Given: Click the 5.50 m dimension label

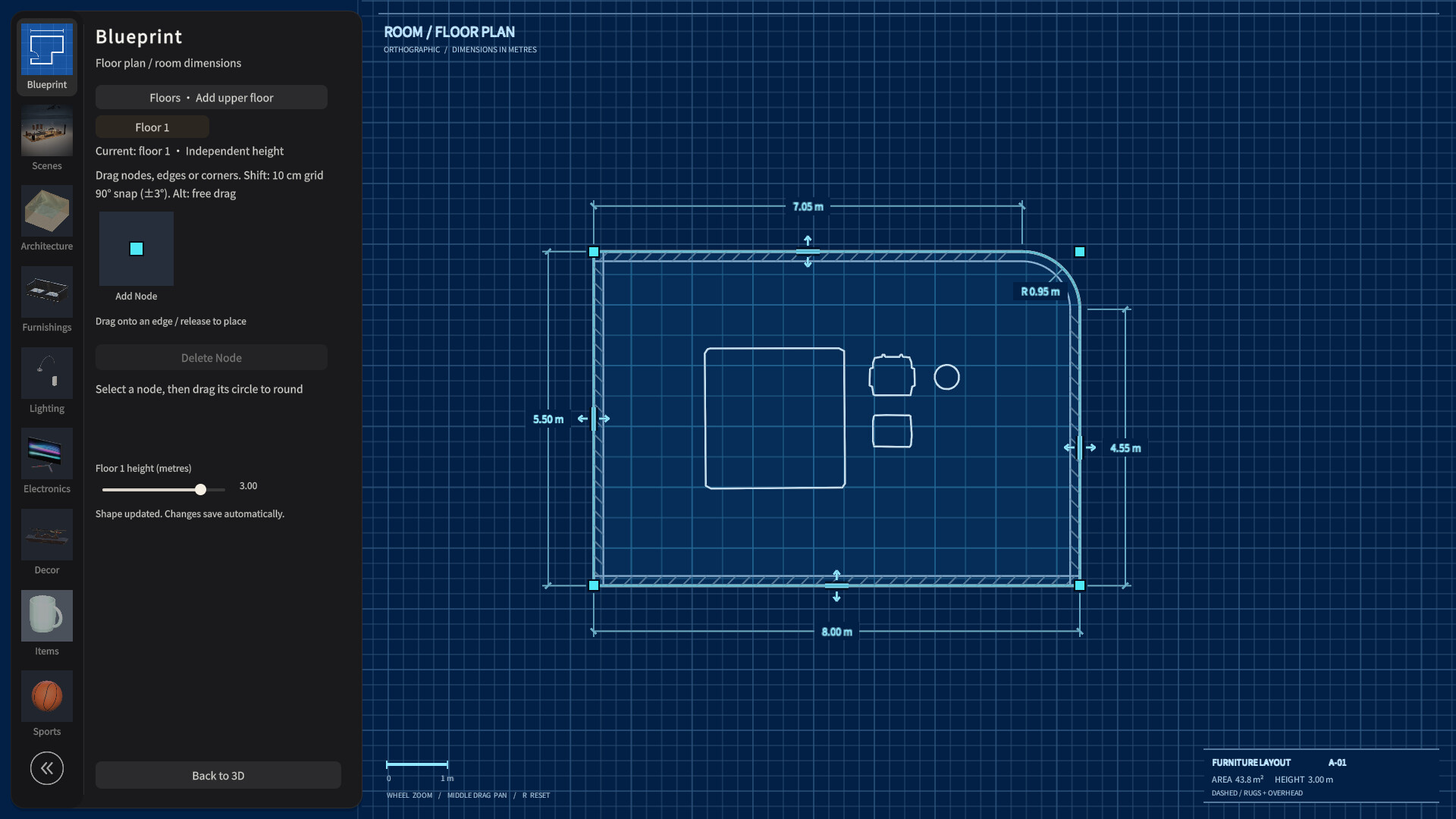Looking at the screenshot, I should [x=548, y=419].
